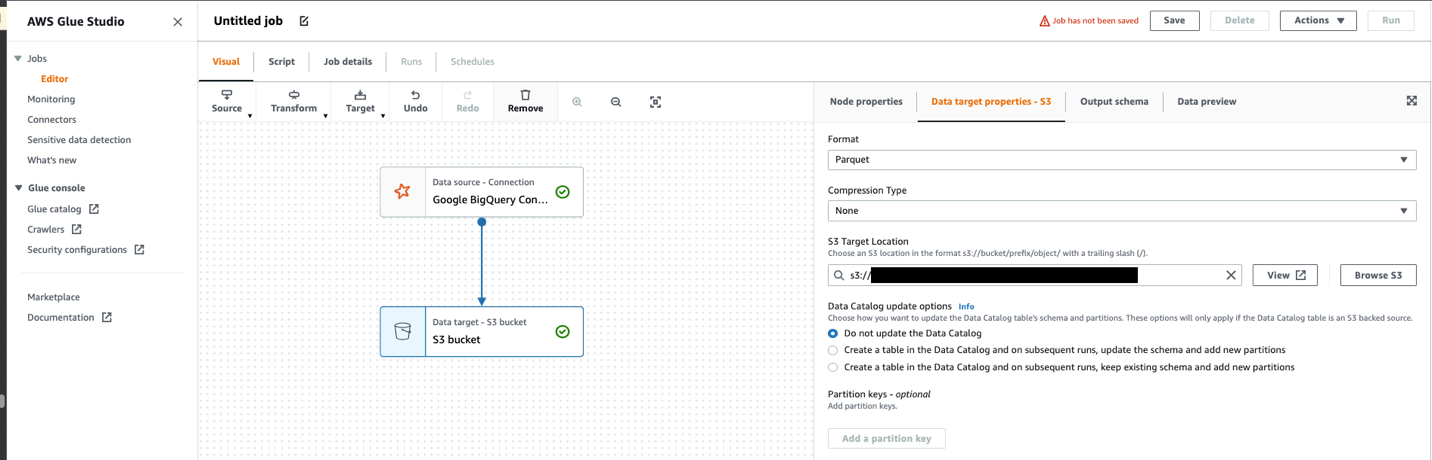Viewport: 1432px width, 460px height.
Task: Click the search icon in S3 location field
Action: (x=839, y=275)
